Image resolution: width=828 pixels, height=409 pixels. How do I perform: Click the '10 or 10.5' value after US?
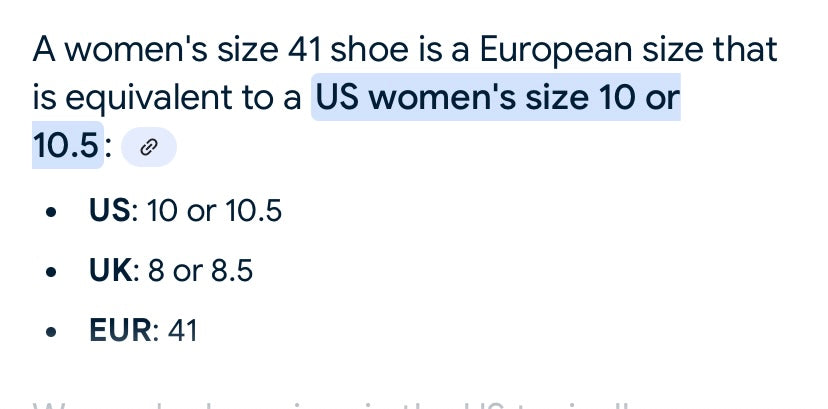pyautogui.click(x=214, y=210)
